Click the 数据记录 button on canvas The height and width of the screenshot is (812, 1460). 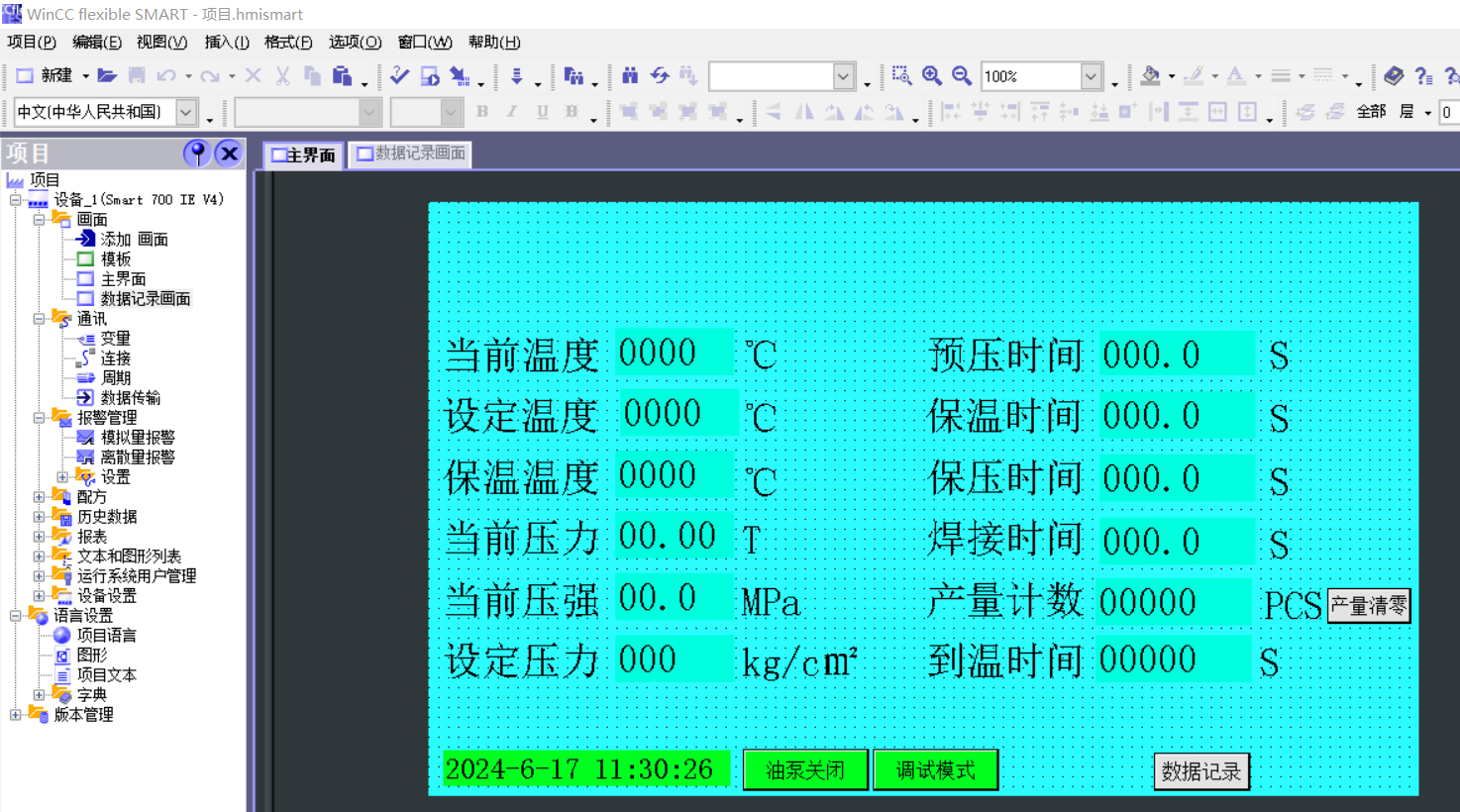click(x=1200, y=771)
